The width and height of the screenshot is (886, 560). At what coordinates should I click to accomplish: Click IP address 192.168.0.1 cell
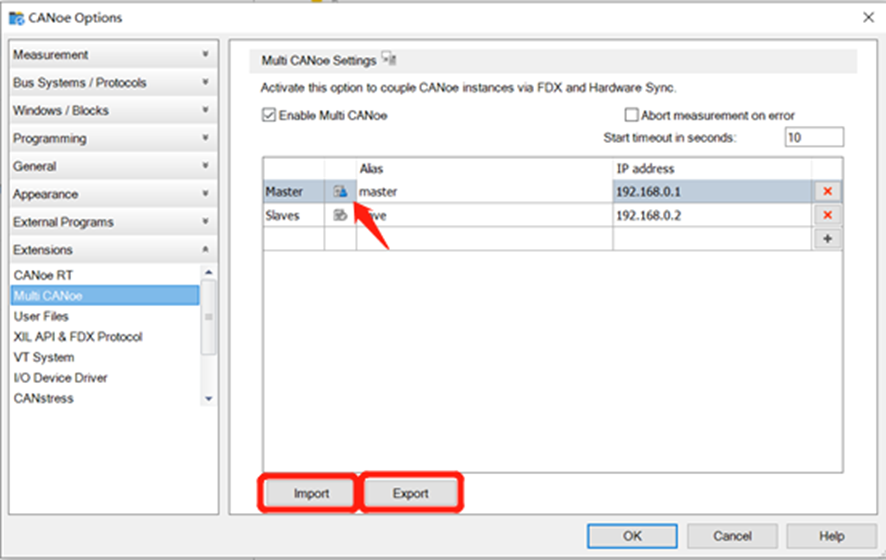(x=712, y=192)
